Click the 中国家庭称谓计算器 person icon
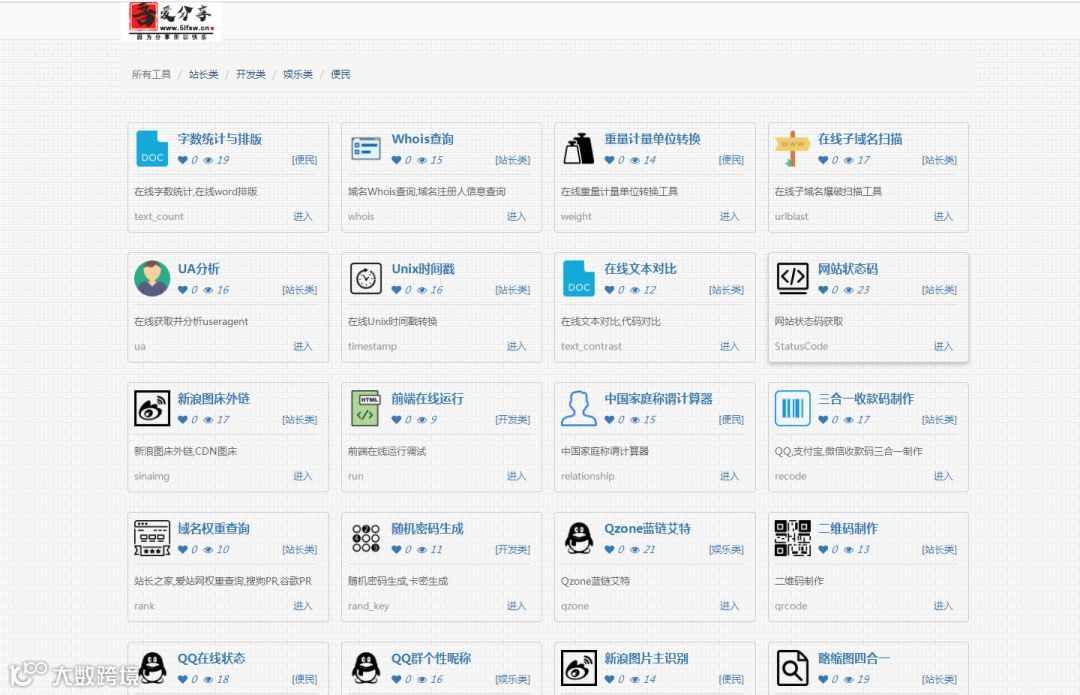This screenshot has width=1080, height=695. coord(579,408)
